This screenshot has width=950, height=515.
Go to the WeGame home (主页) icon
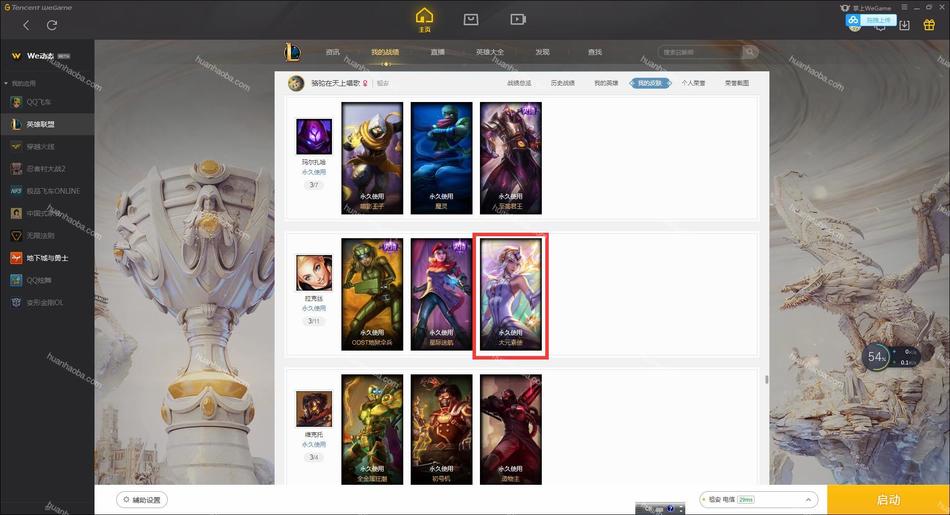(424, 19)
